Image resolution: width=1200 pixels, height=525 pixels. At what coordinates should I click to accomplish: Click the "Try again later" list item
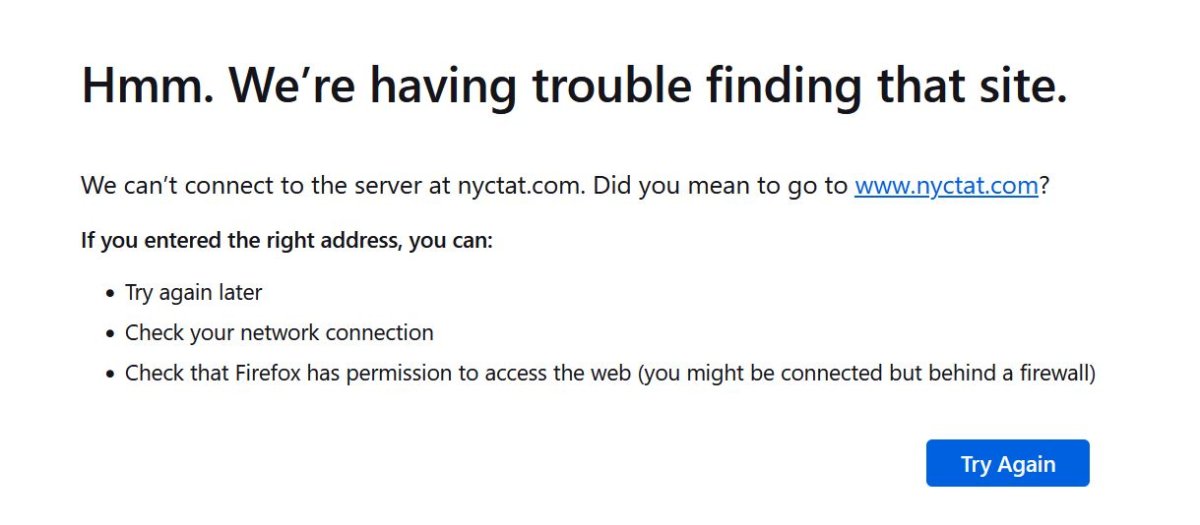(x=193, y=293)
